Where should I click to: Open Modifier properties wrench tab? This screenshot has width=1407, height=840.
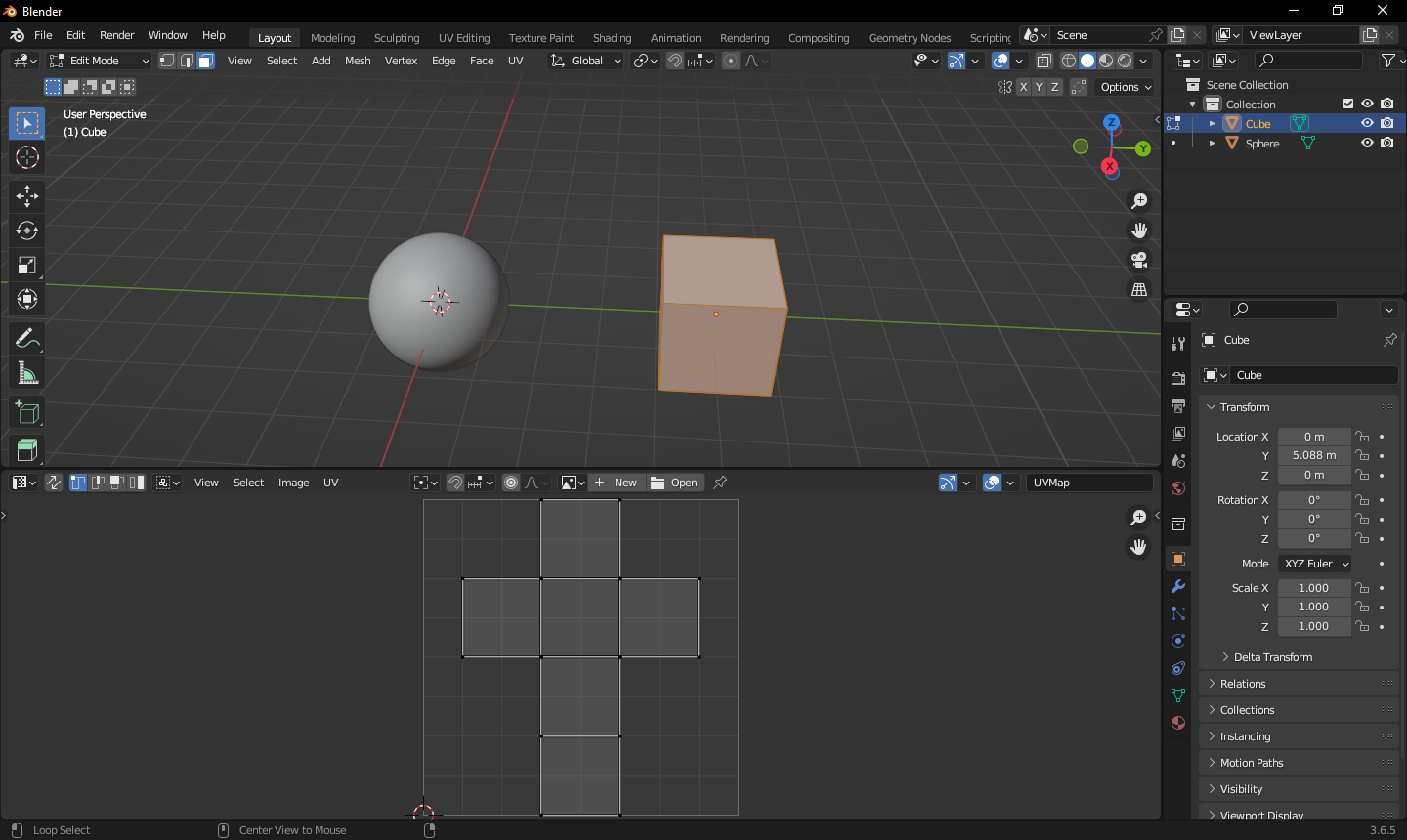tap(1178, 586)
